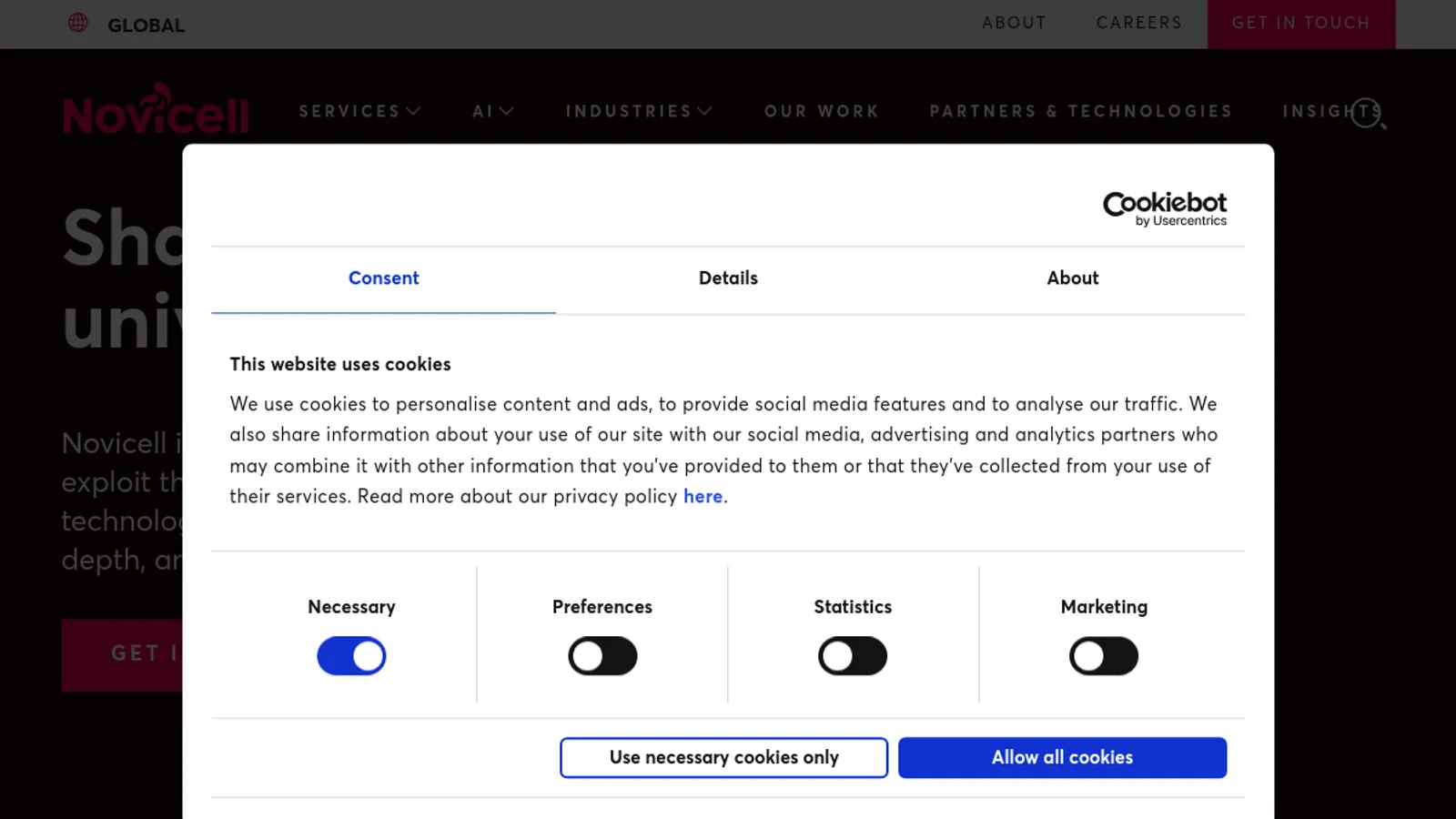This screenshot has width=1456, height=819.
Task: Enable the Preferences cookies switch
Action: [602, 656]
